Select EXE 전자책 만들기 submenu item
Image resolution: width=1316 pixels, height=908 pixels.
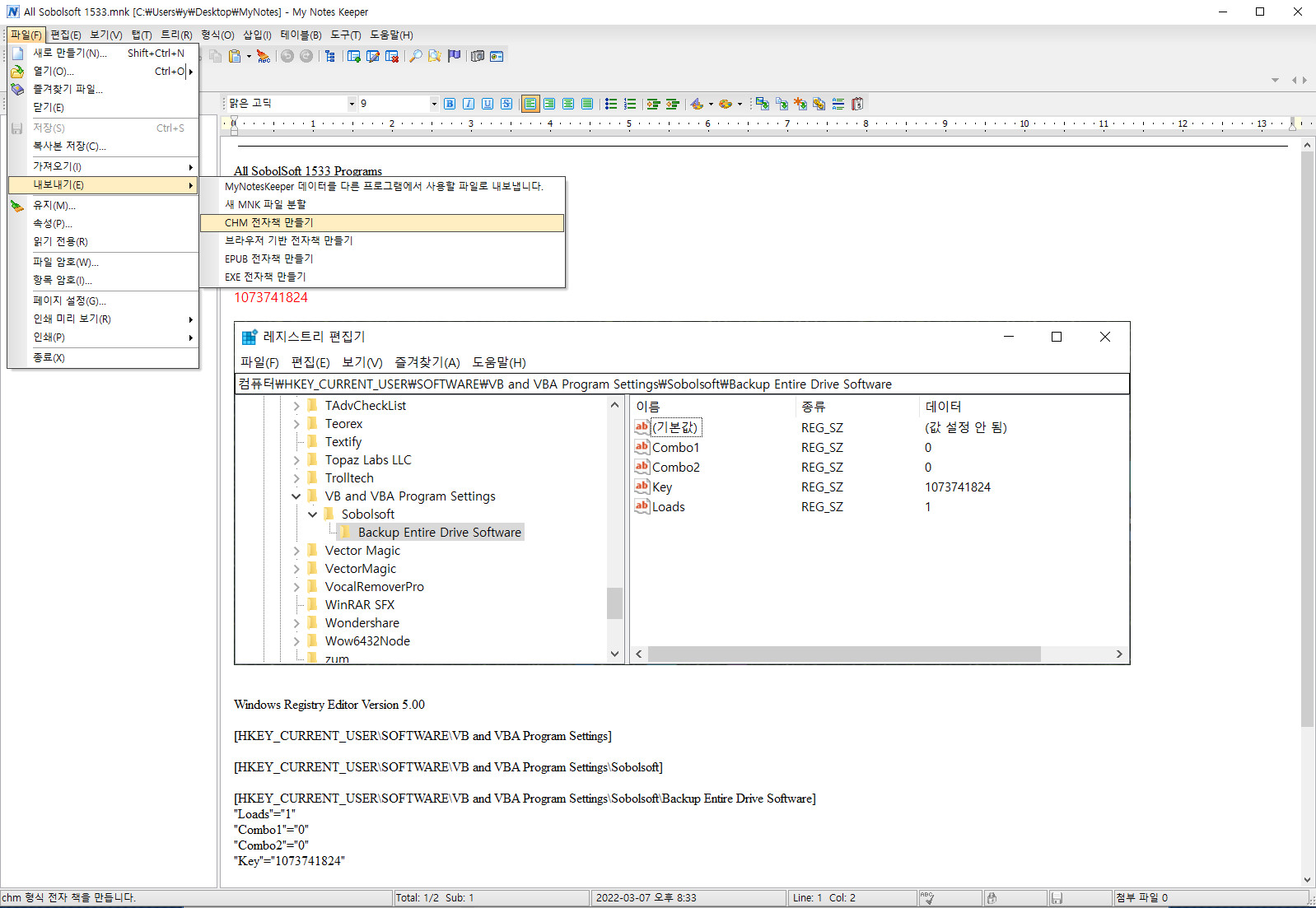(382, 277)
